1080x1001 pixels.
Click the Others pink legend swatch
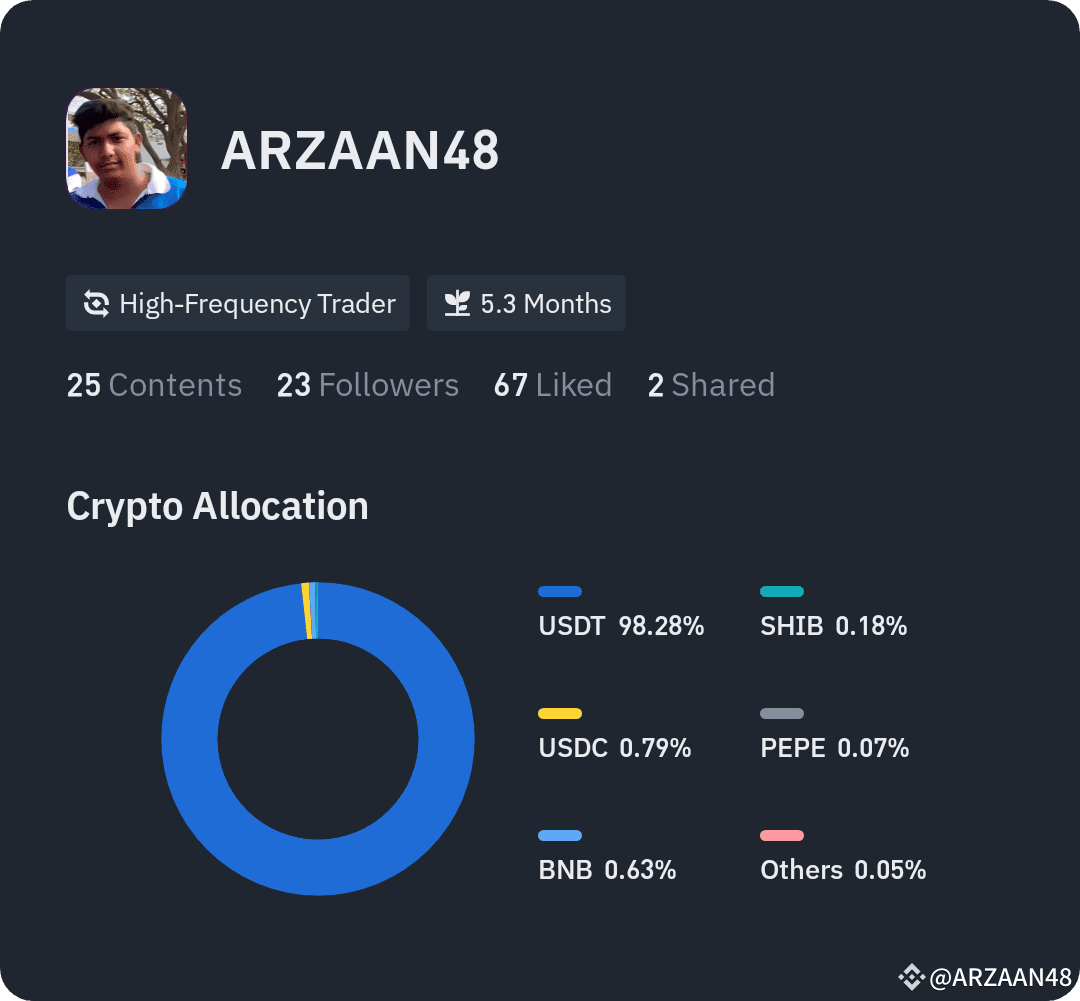click(782, 835)
